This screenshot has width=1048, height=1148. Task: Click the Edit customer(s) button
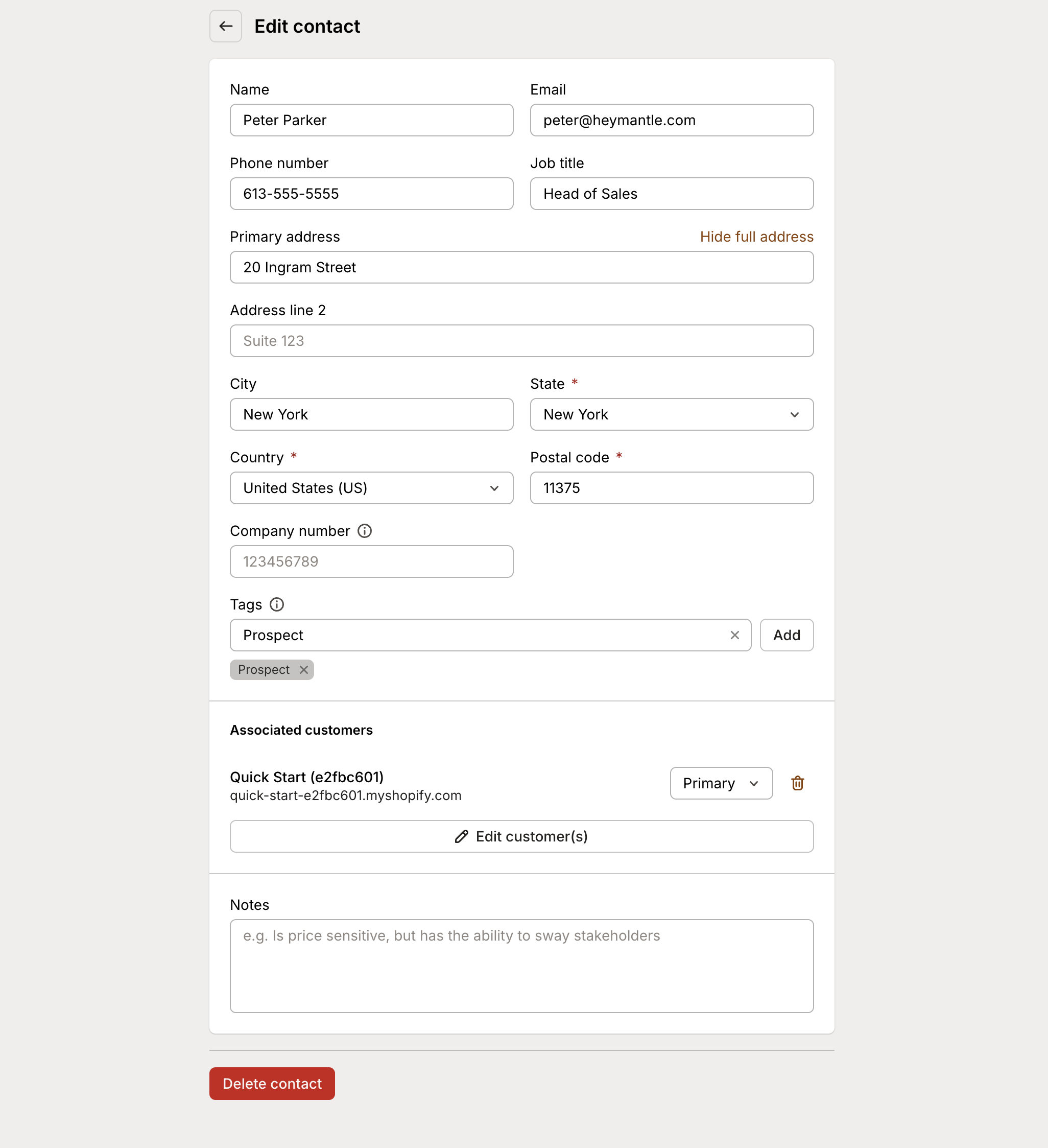521,836
